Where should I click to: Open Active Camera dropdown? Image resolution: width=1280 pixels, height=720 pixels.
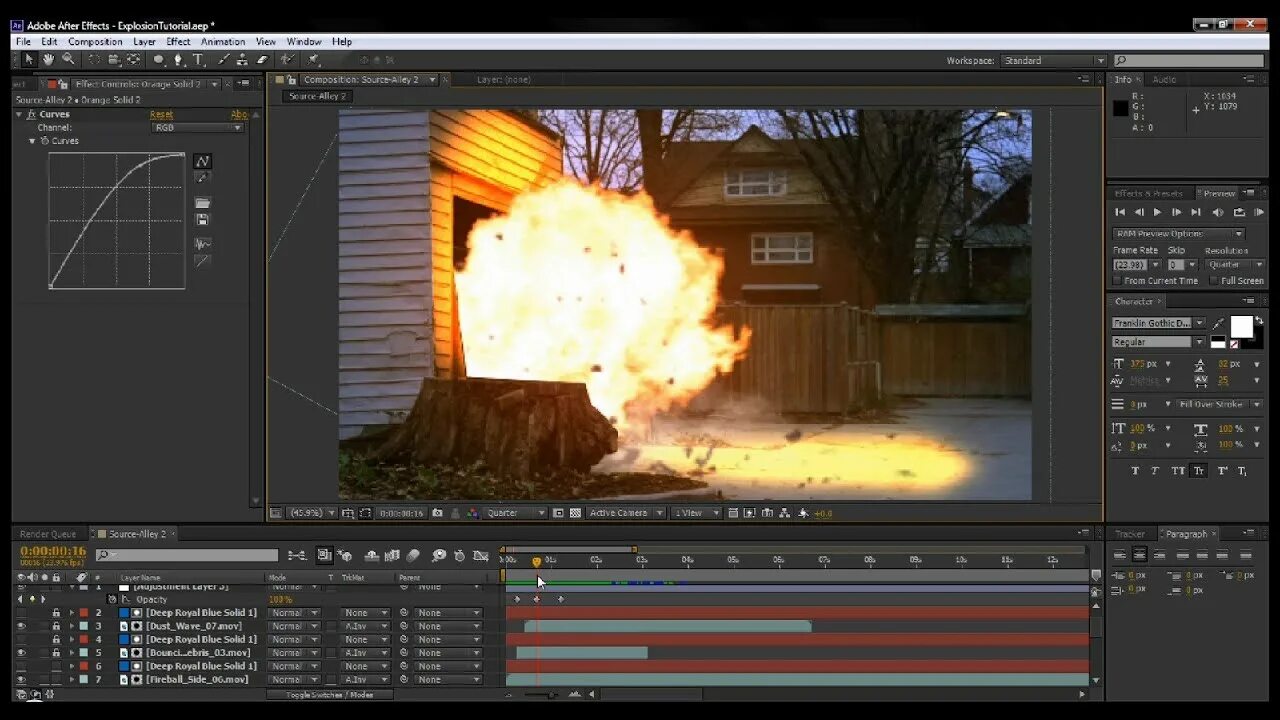pyautogui.click(x=626, y=513)
